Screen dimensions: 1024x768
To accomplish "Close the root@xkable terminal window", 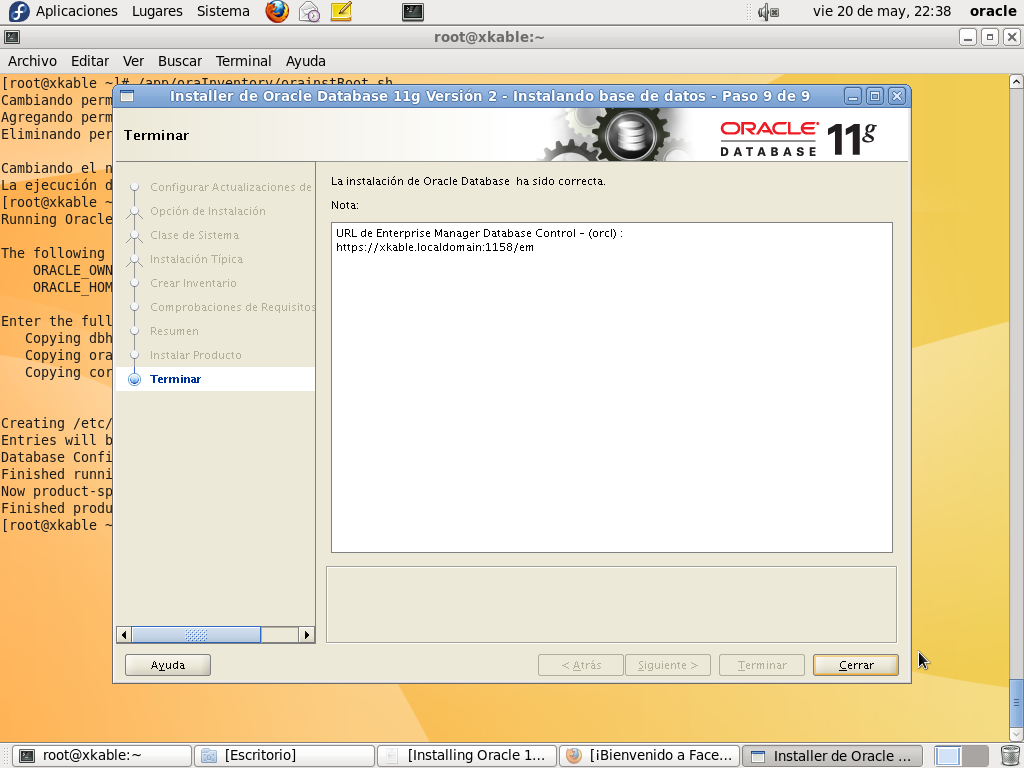I will coord(1011,37).
